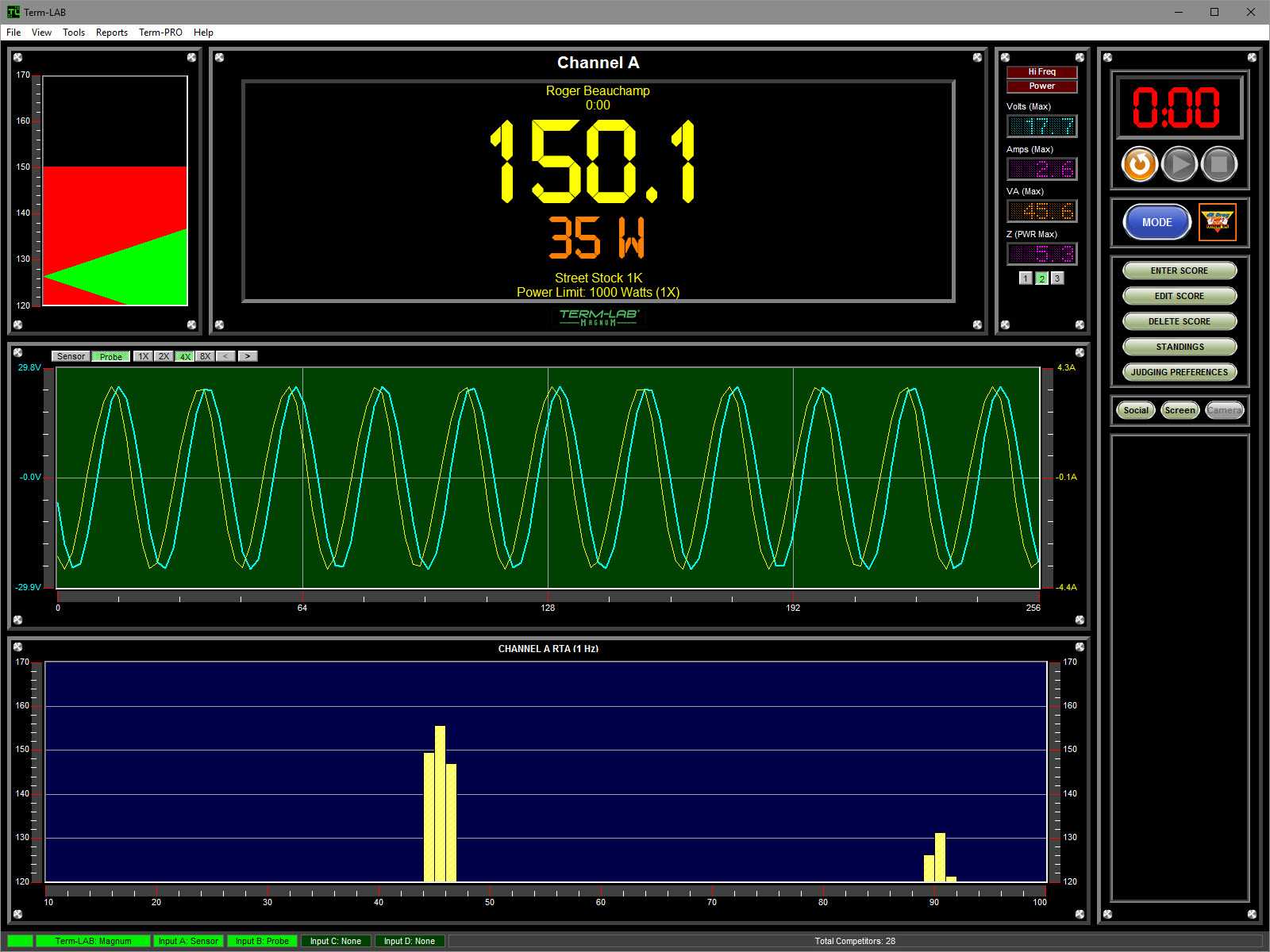Start the timer with the play button
This screenshot has height=952, width=1270.
[1180, 164]
